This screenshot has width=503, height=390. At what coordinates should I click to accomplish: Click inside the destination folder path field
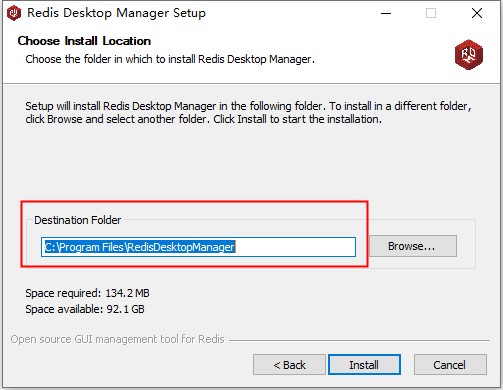[198, 247]
